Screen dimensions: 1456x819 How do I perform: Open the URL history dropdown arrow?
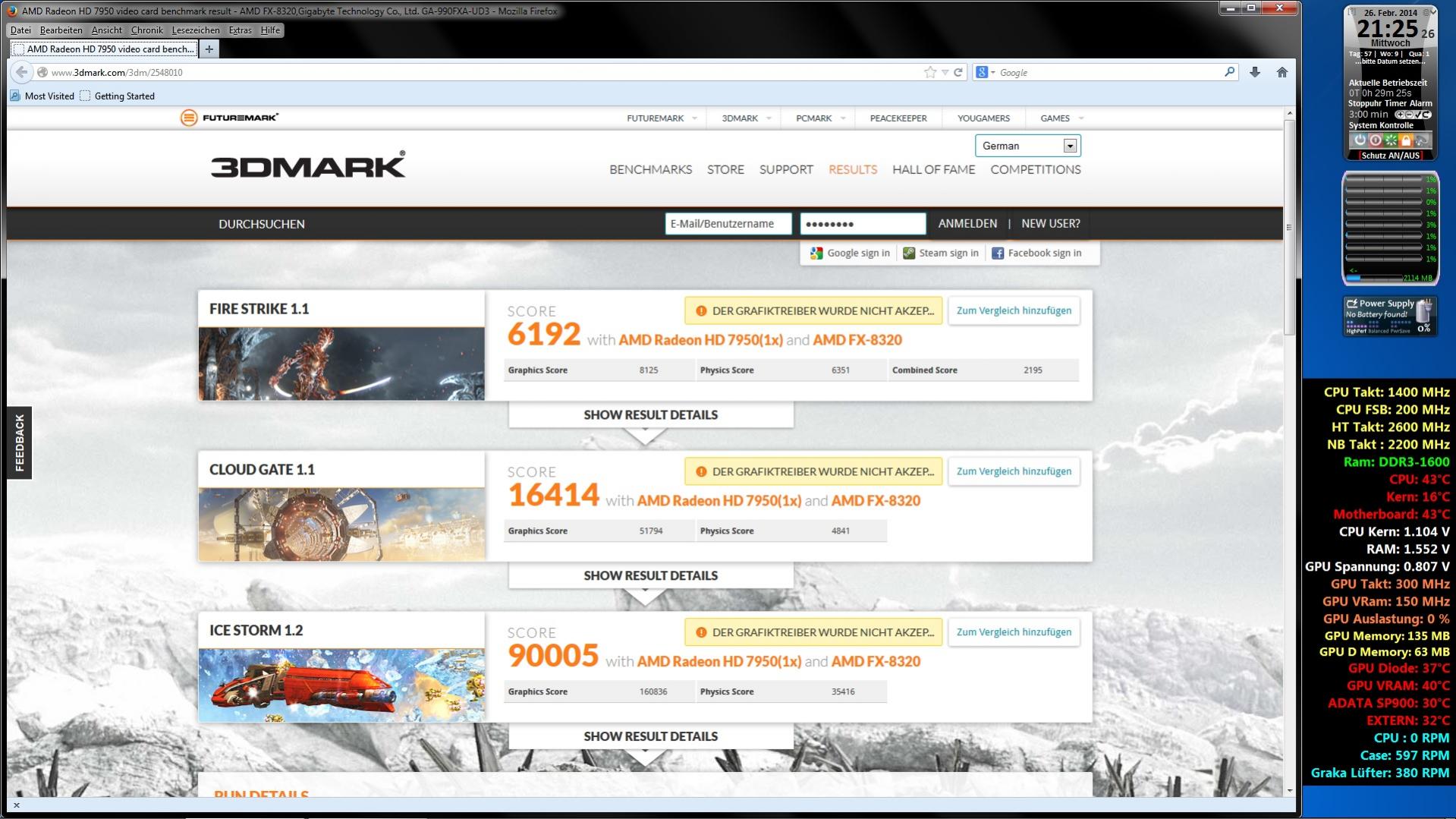click(945, 72)
